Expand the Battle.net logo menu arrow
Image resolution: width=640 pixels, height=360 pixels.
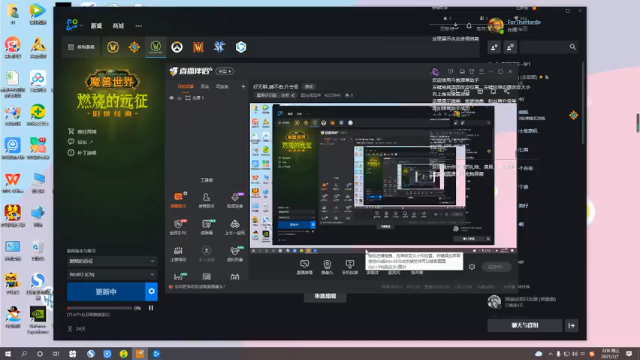82,26
